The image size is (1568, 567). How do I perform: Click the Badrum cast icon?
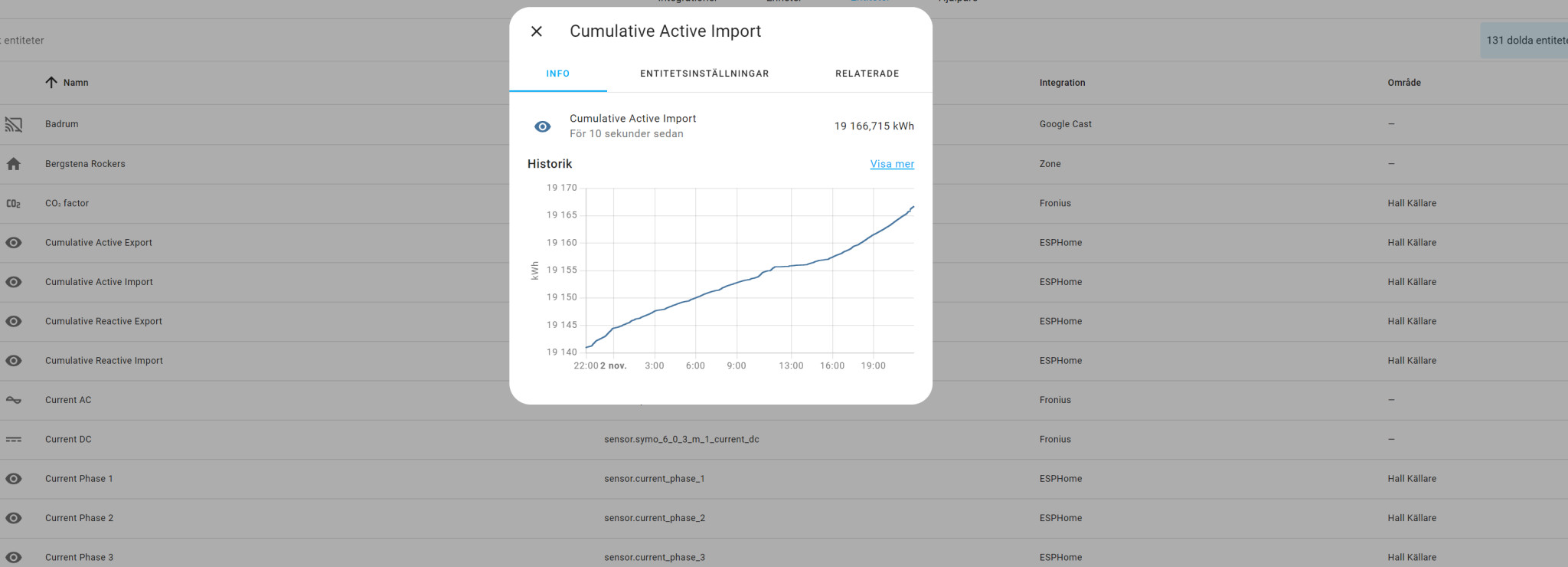point(14,124)
